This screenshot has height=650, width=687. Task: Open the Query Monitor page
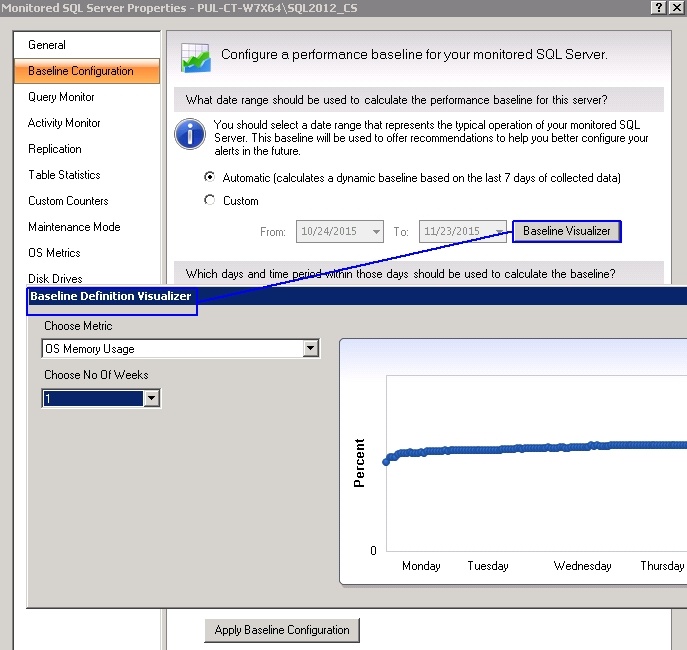[x=61, y=97]
